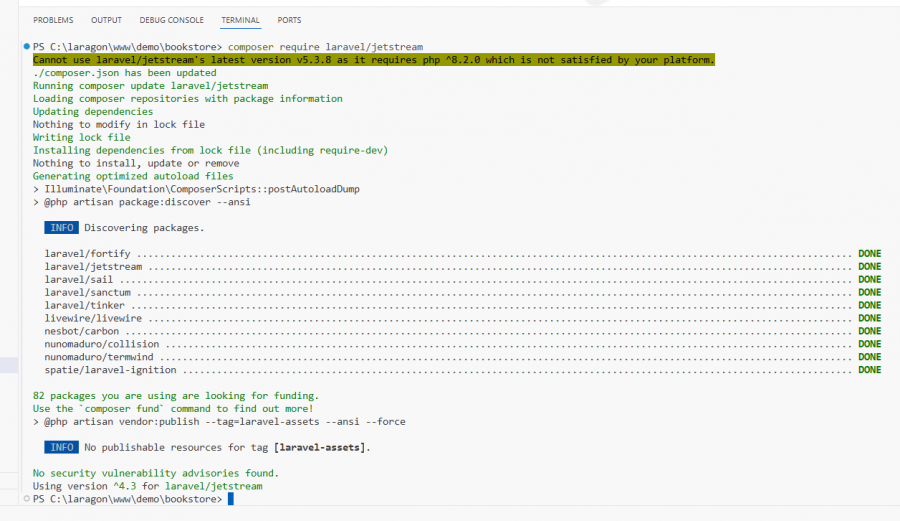Viewport: 900px width, 521px height.
Task: Click the terminal cursor at the final prompt
Action: [231, 499]
